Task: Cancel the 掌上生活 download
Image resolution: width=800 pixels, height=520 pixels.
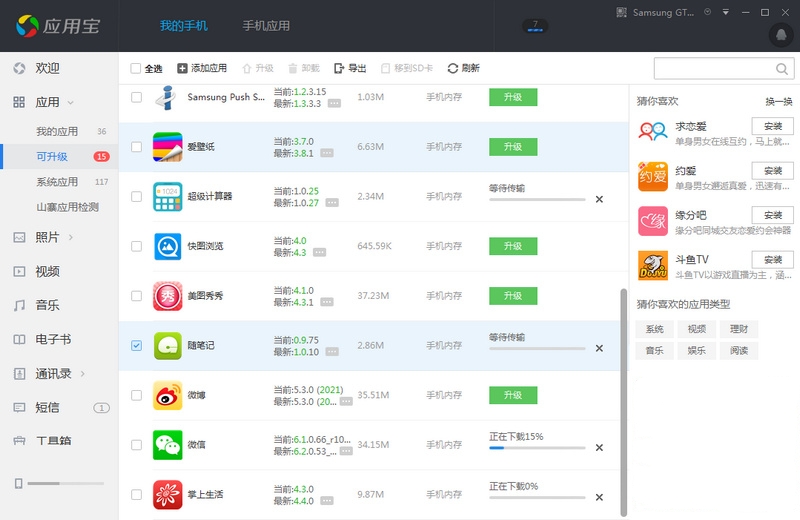Action: tap(599, 497)
